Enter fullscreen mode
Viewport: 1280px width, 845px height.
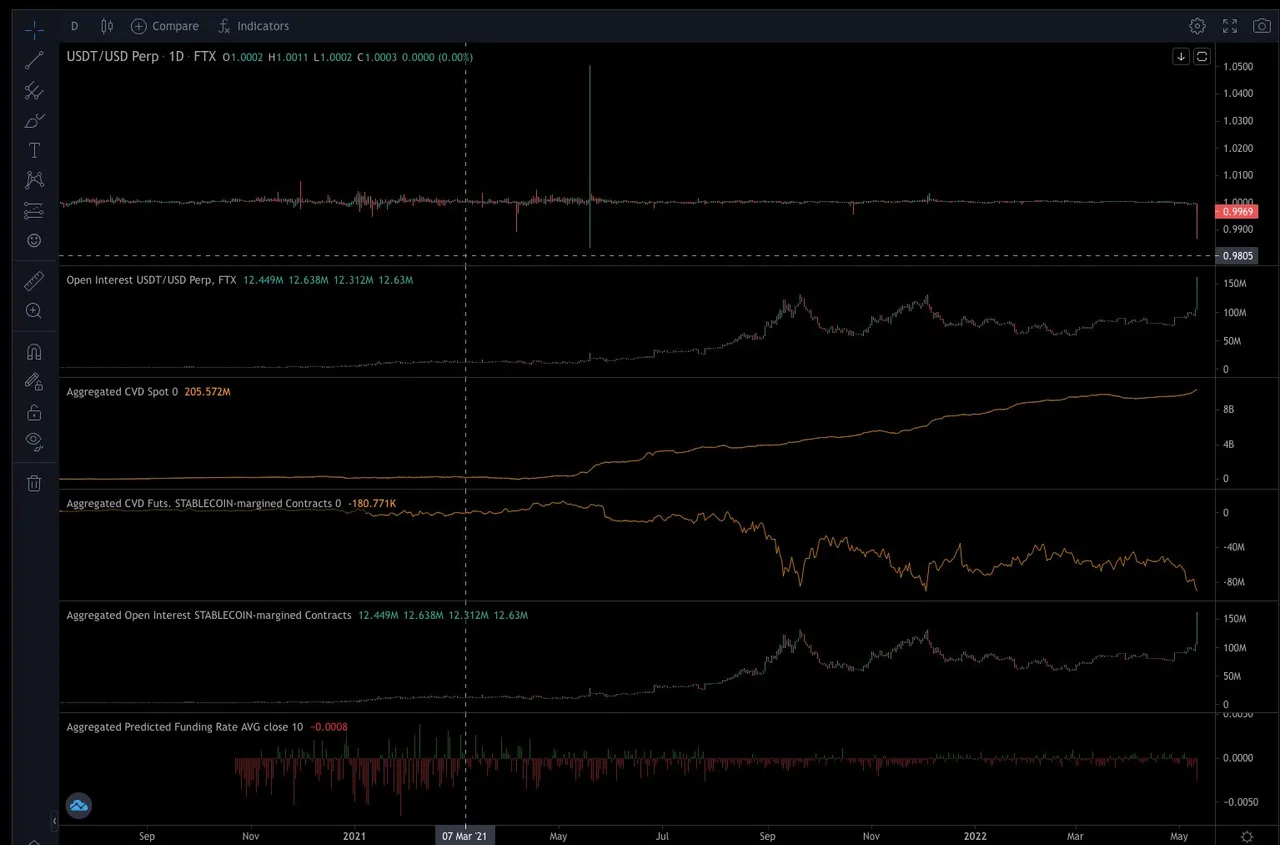coord(1231,26)
